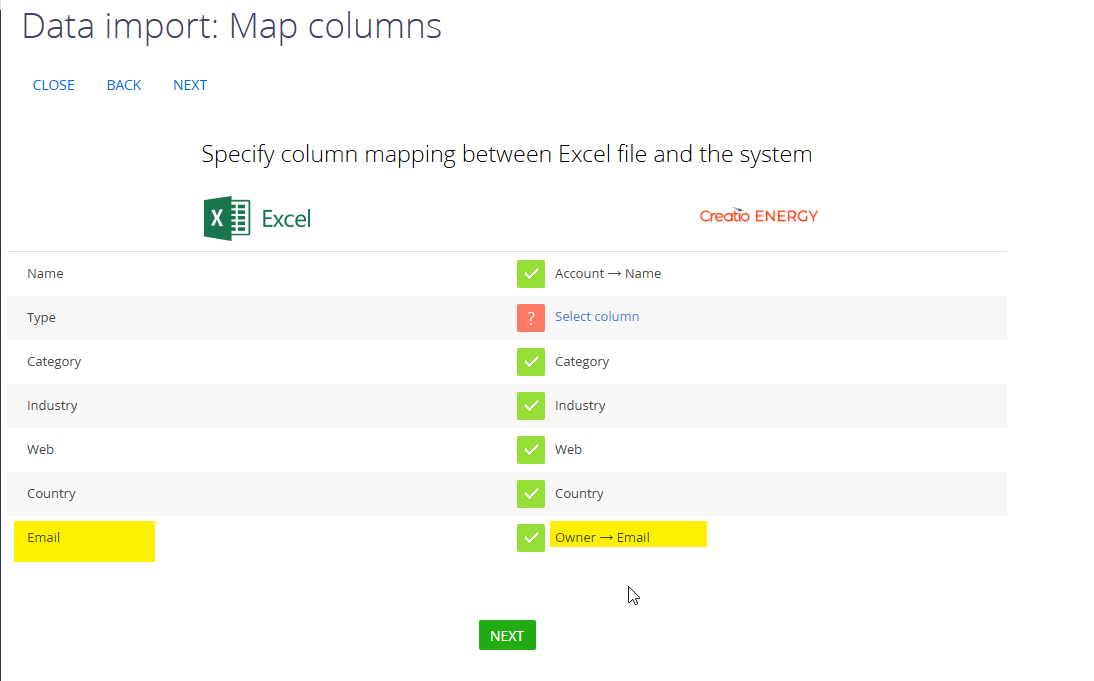Click the Excel column Country
Viewport: 1094px width, 681px height.
pyautogui.click(x=51, y=493)
